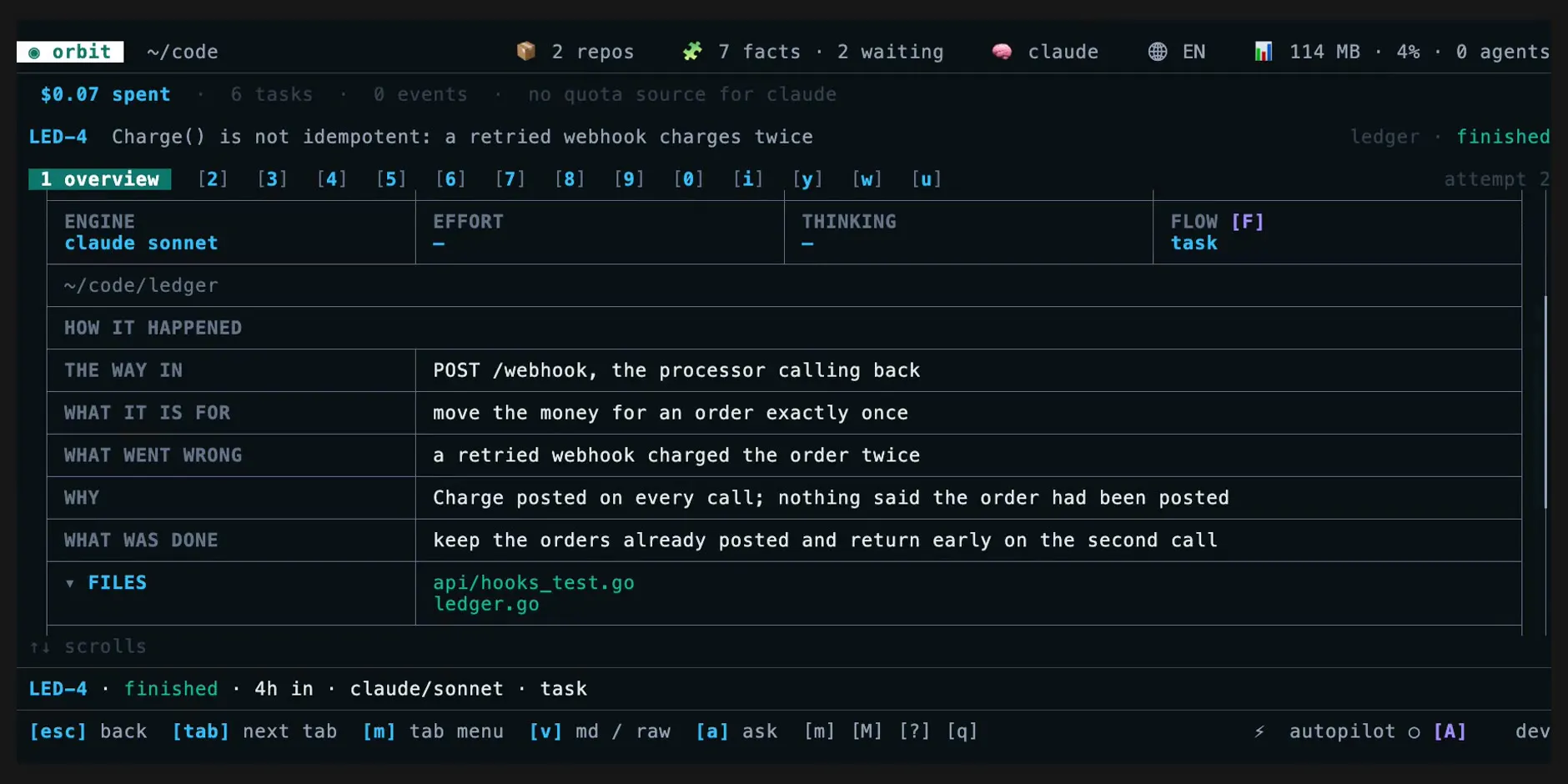
Task: Click the bar chart icon beside 114 MB
Action: coord(1264,52)
